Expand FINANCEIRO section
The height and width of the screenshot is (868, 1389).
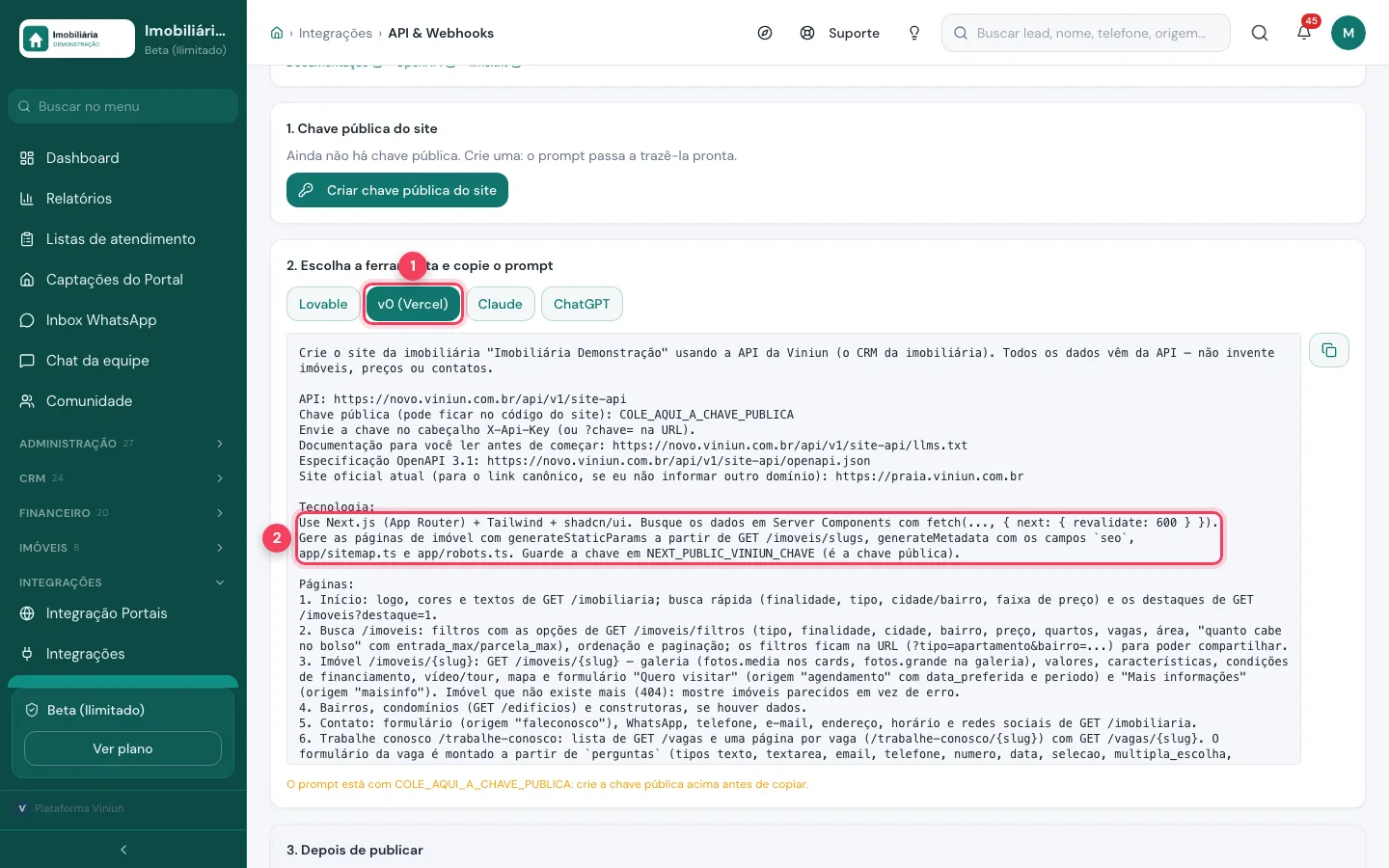click(123, 513)
